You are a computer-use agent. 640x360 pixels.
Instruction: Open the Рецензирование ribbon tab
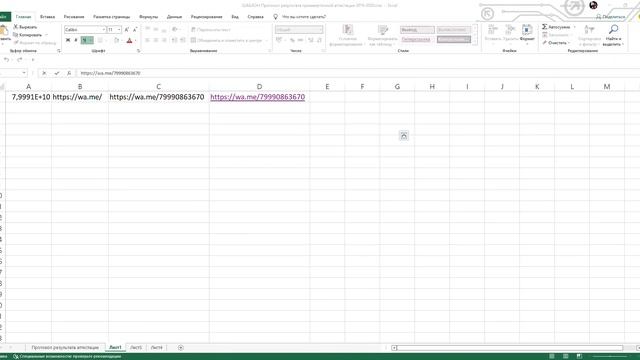pyautogui.click(x=207, y=17)
